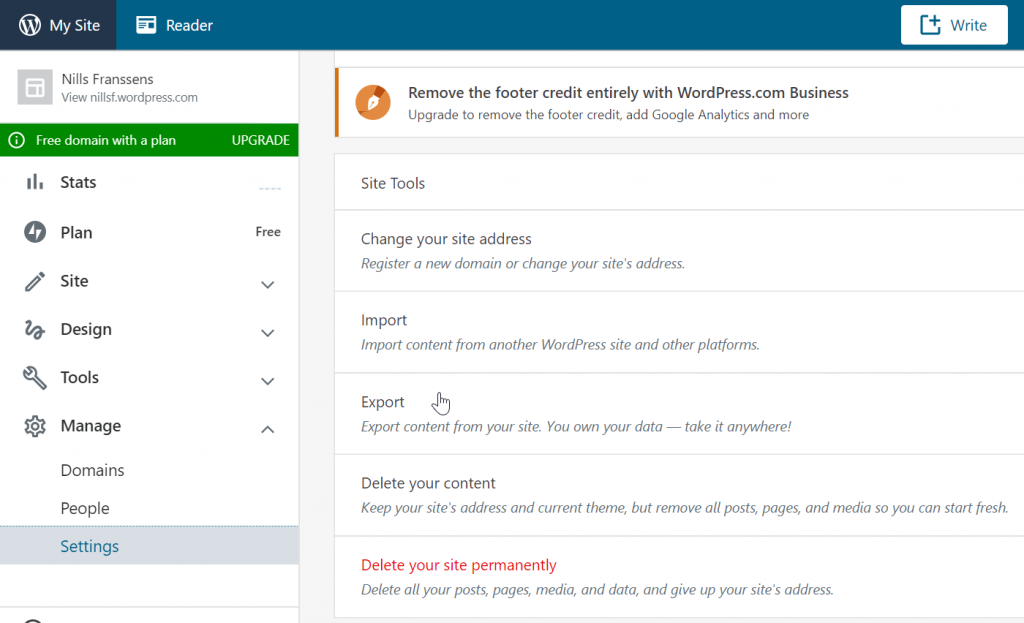Click 'Delete all your posts, pages, media' text

click(x=598, y=590)
